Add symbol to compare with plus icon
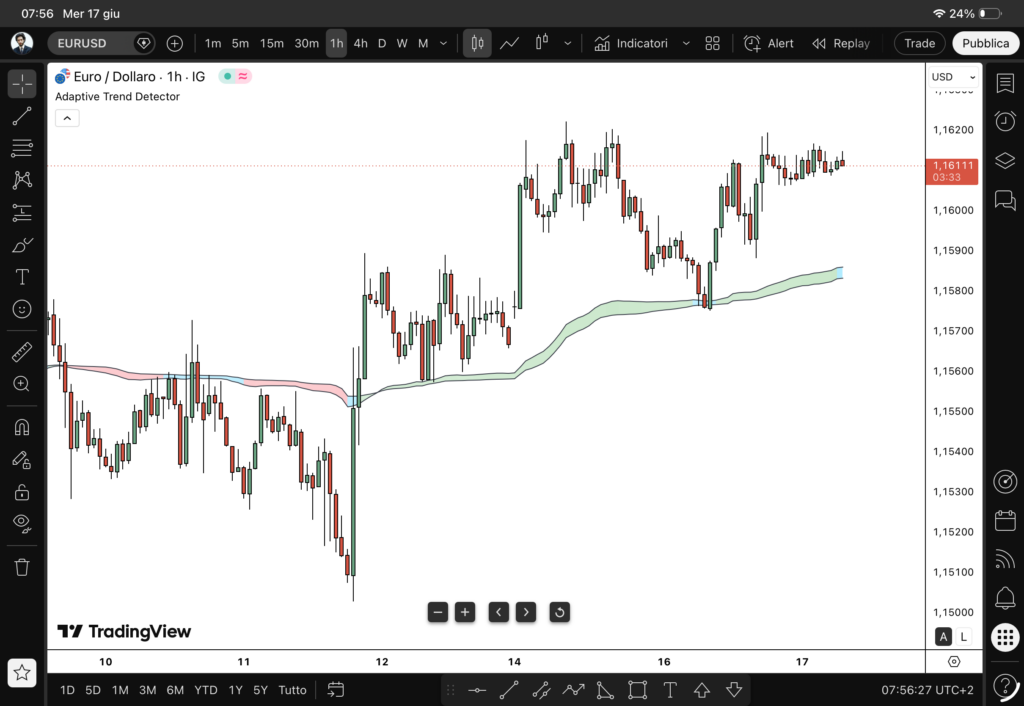This screenshot has width=1024, height=706. (174, 43)
